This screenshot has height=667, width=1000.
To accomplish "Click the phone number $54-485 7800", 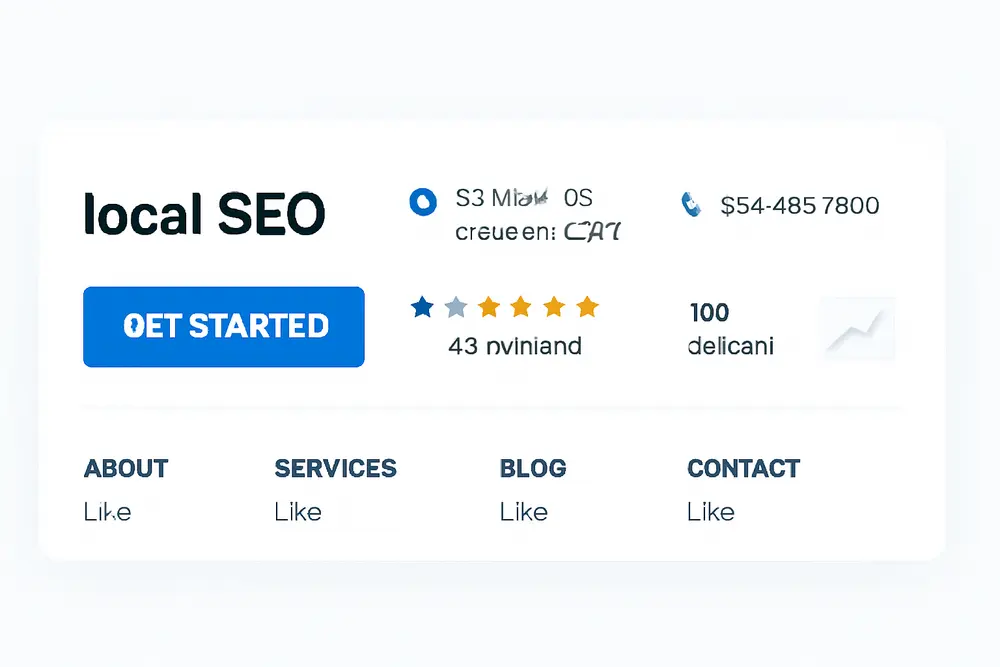I will click(800, 206).
